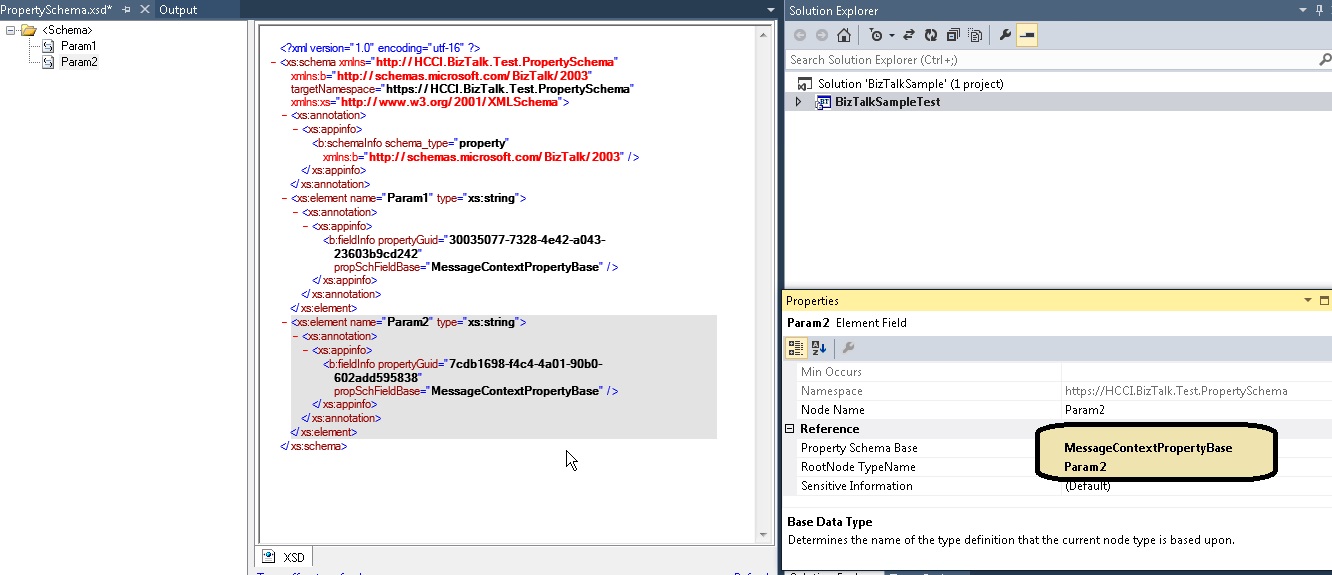Click Sync with Active Document icon
Screen dimensions: 1332x575
point(909,35)
